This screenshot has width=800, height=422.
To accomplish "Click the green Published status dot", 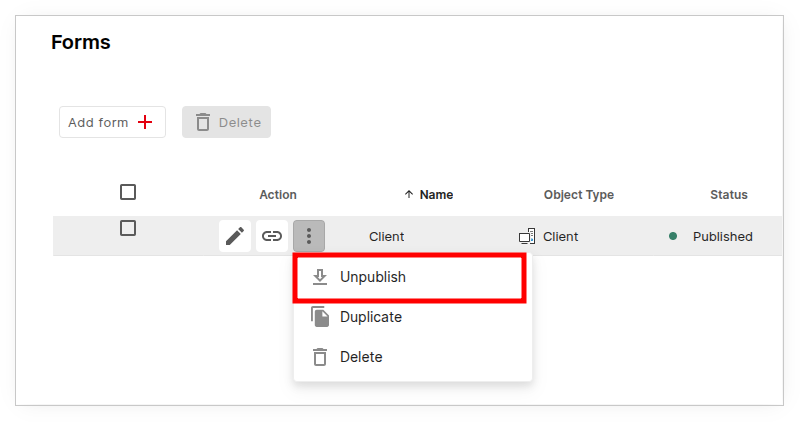I will tap(673, 237).
